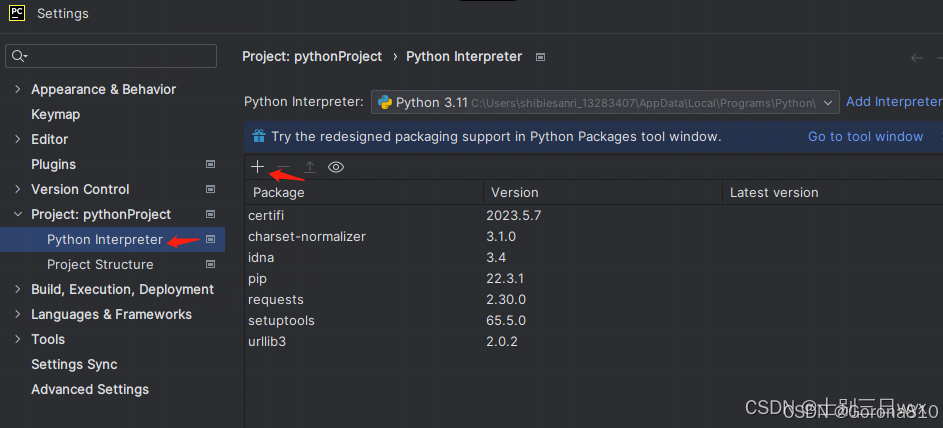The height and width of the screenshot is (428, 943).
Task: Open the Keymap settings page
Action: click(55, 115)
